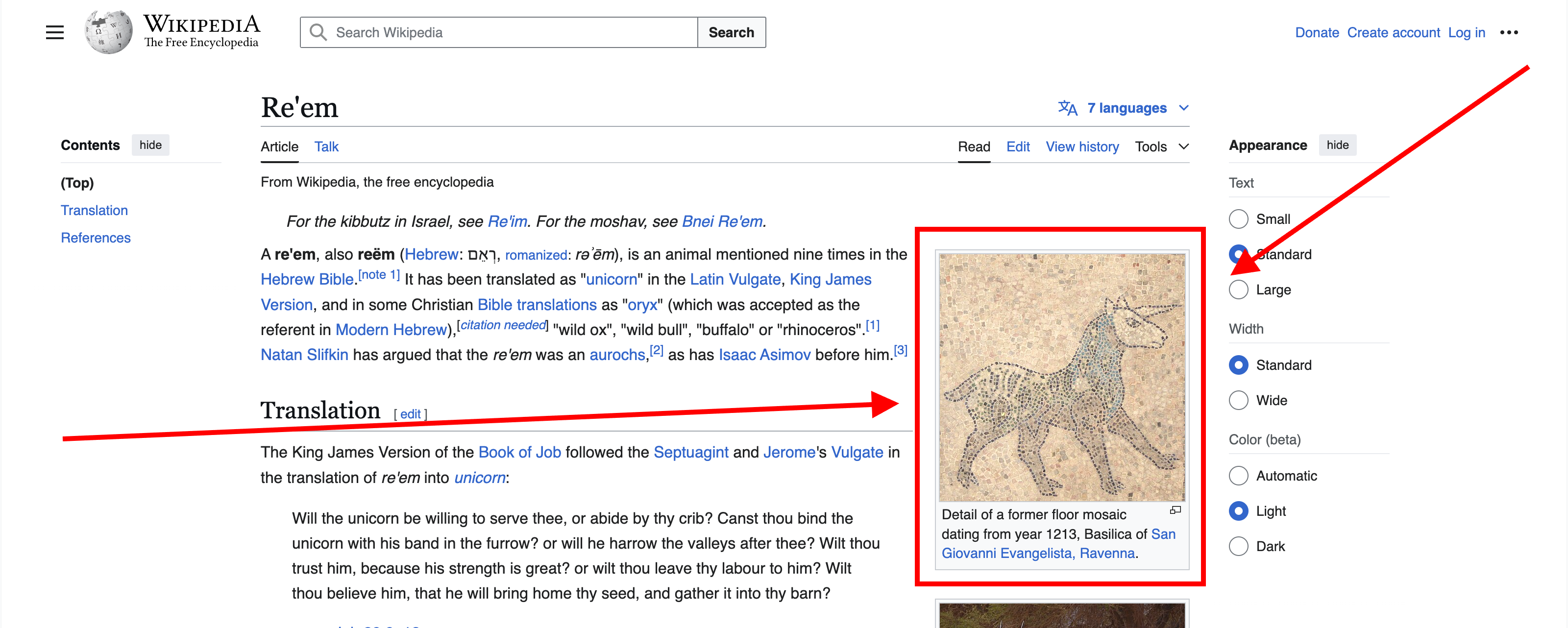The image size is (1568, 628).
Task: Open the Tools dropdown menu
Action: tap(1161, 146)
